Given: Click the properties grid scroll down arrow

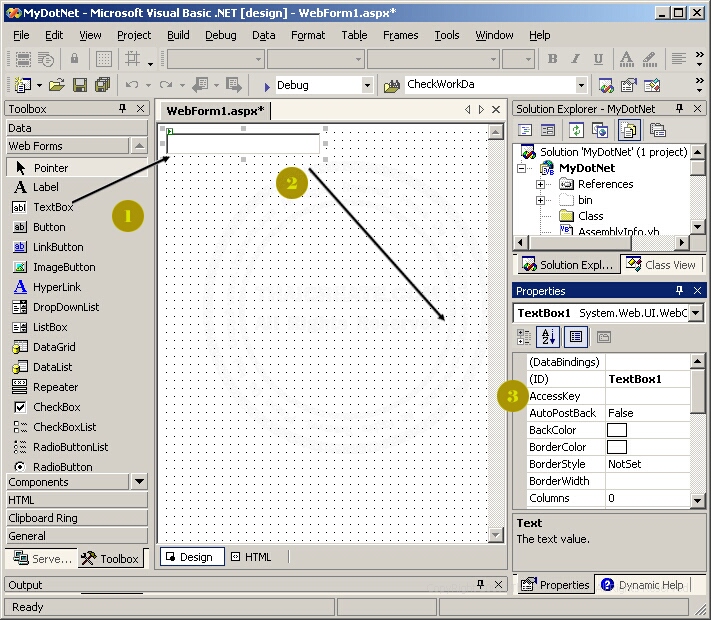Looking at the screenshot, I should [697, 500].
